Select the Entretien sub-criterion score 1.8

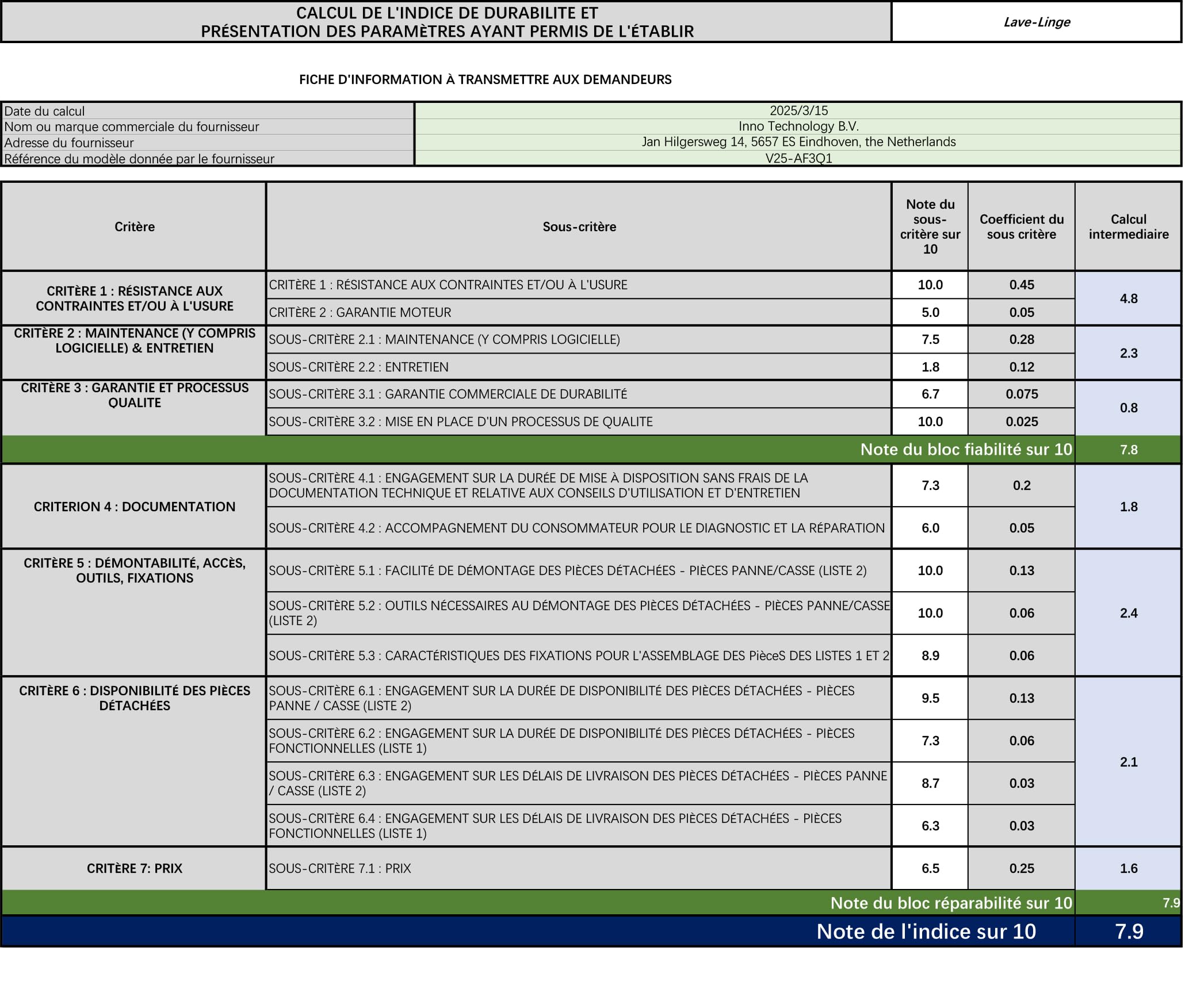pyautogui.click(x=930, y=367)
